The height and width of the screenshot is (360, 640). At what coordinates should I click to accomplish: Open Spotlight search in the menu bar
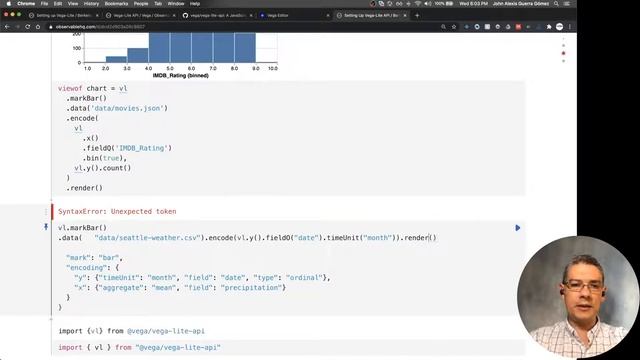pyautogui.click(x=556, y=4)
